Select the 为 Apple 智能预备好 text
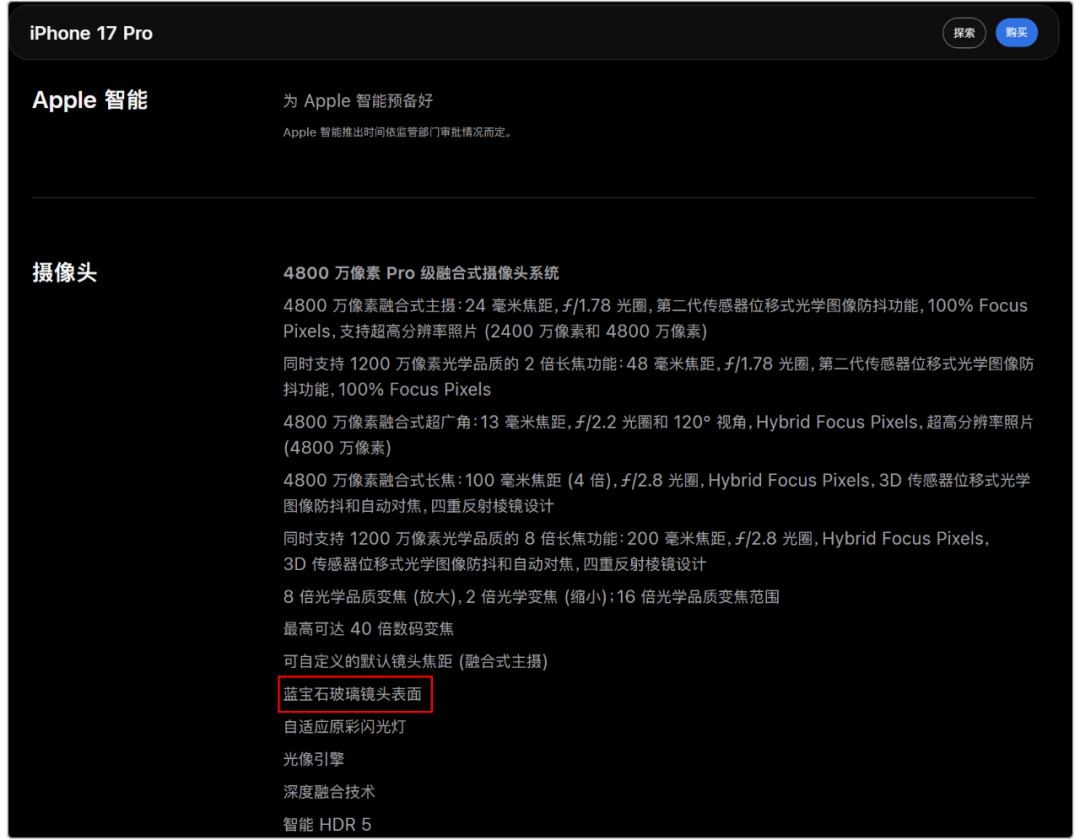 point(358,101)
